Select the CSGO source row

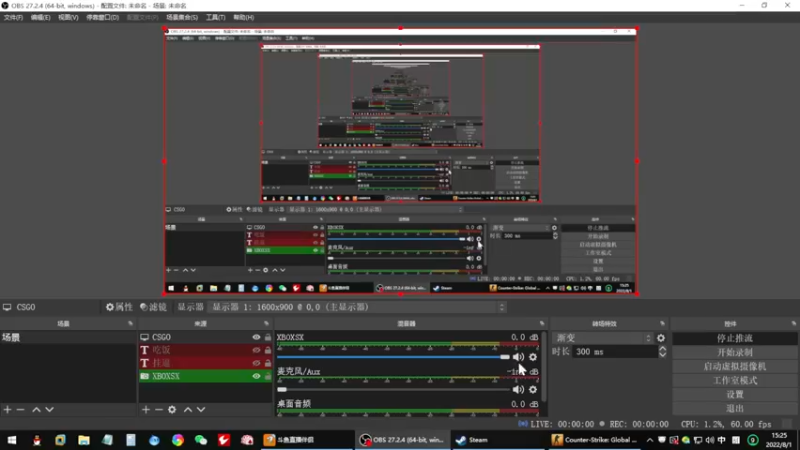[x=205, y=337]
